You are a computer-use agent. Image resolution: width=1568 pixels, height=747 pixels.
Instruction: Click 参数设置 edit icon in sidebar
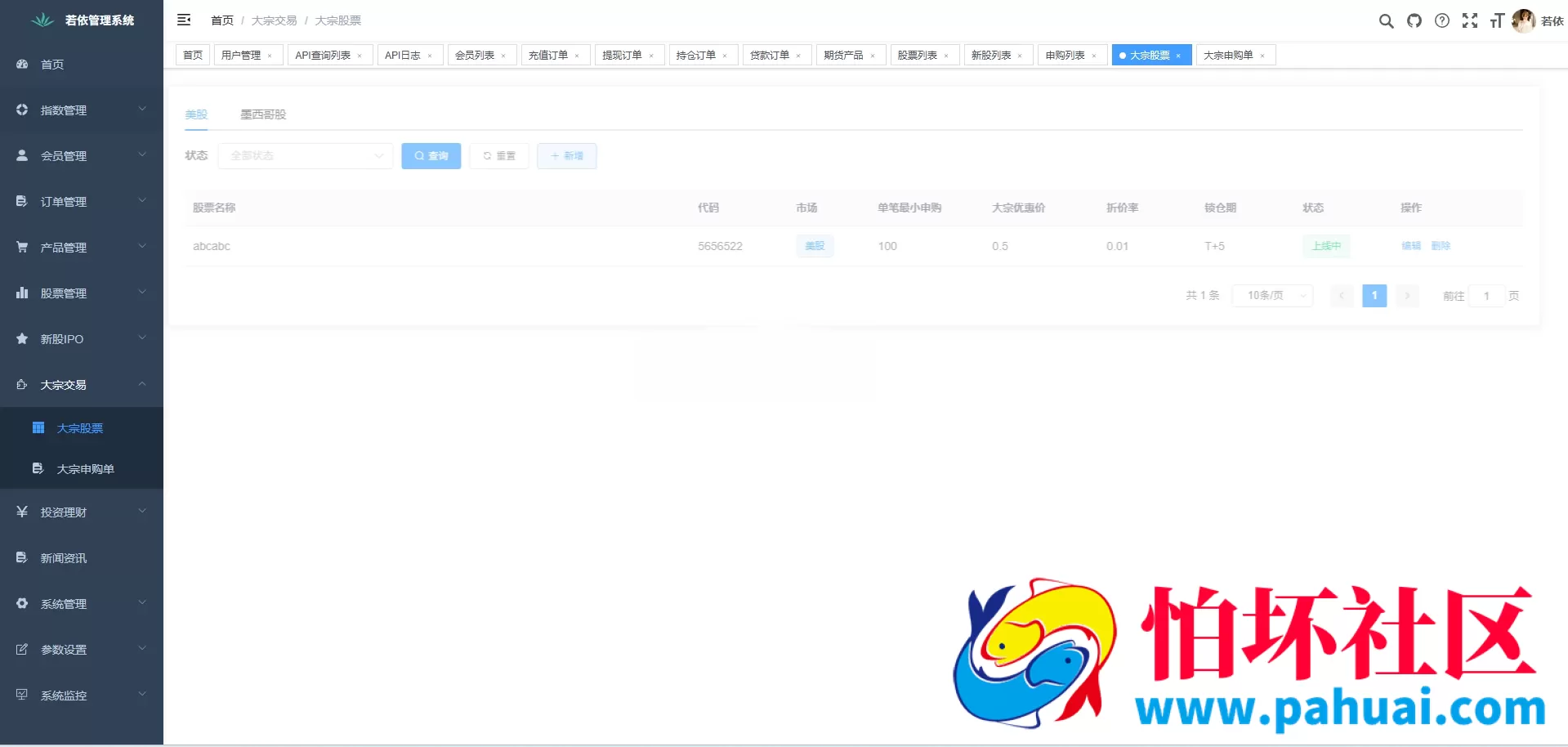[22, 649]
